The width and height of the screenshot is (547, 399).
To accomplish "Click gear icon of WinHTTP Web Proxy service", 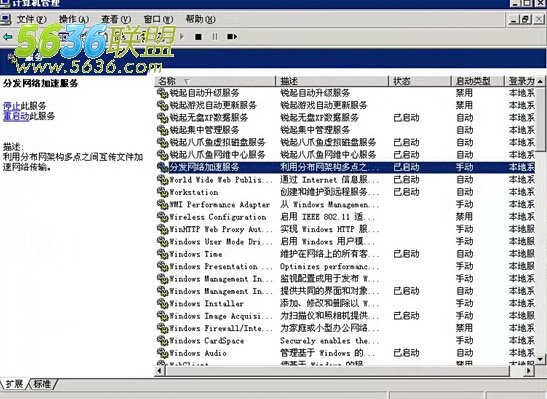I will click(163, 229).
